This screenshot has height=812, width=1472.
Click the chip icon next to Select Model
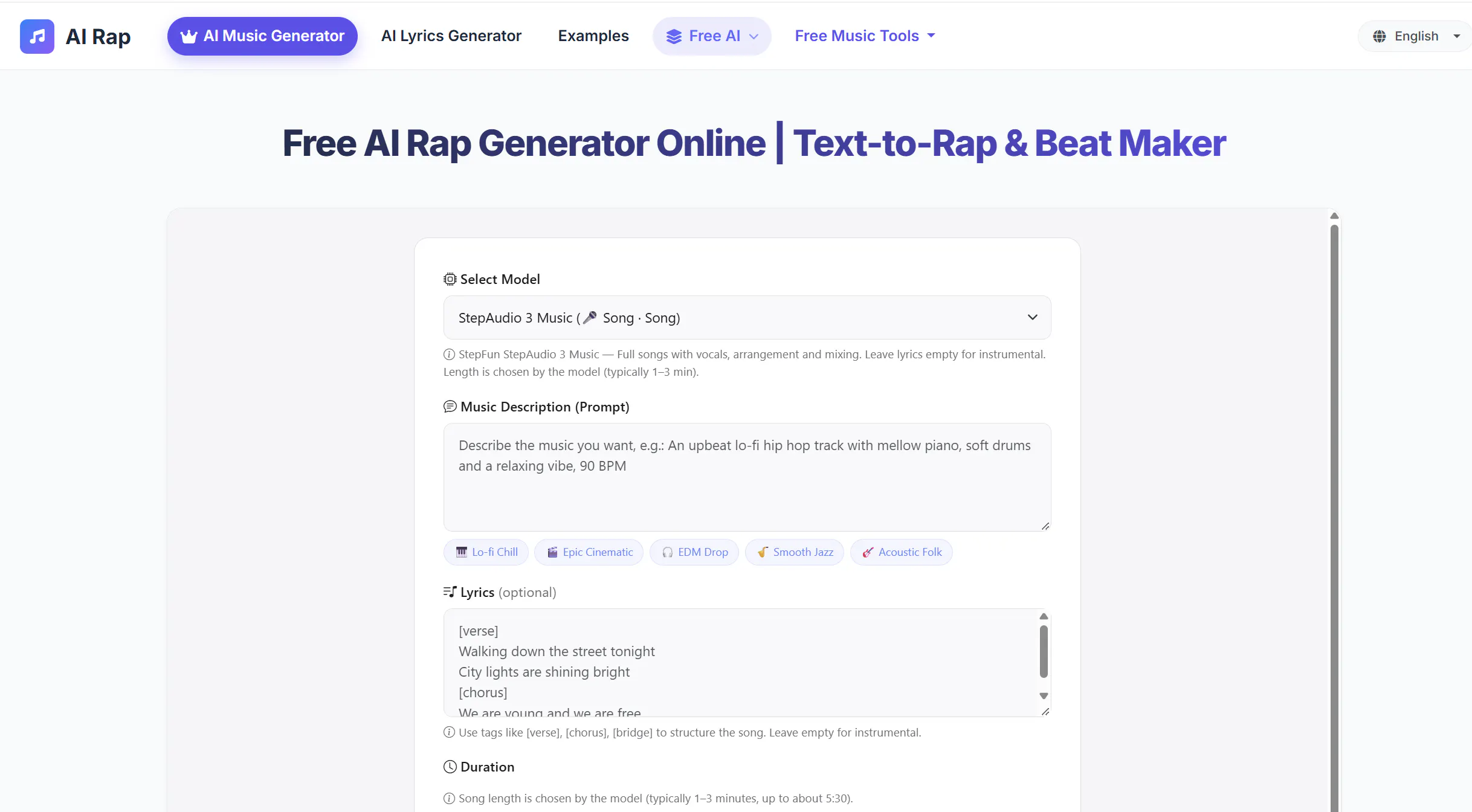450,279
